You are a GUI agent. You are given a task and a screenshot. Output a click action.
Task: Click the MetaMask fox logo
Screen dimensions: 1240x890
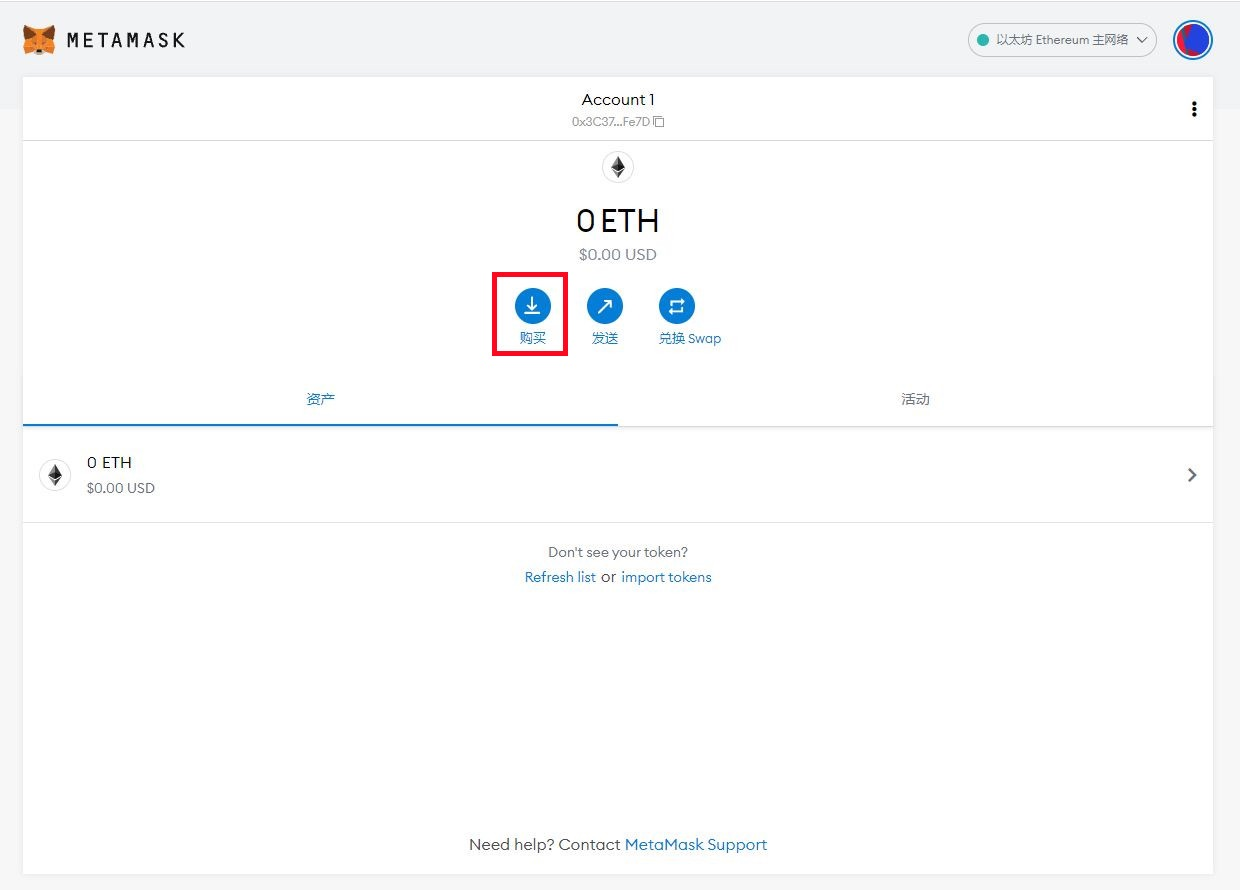coord(39,40)
